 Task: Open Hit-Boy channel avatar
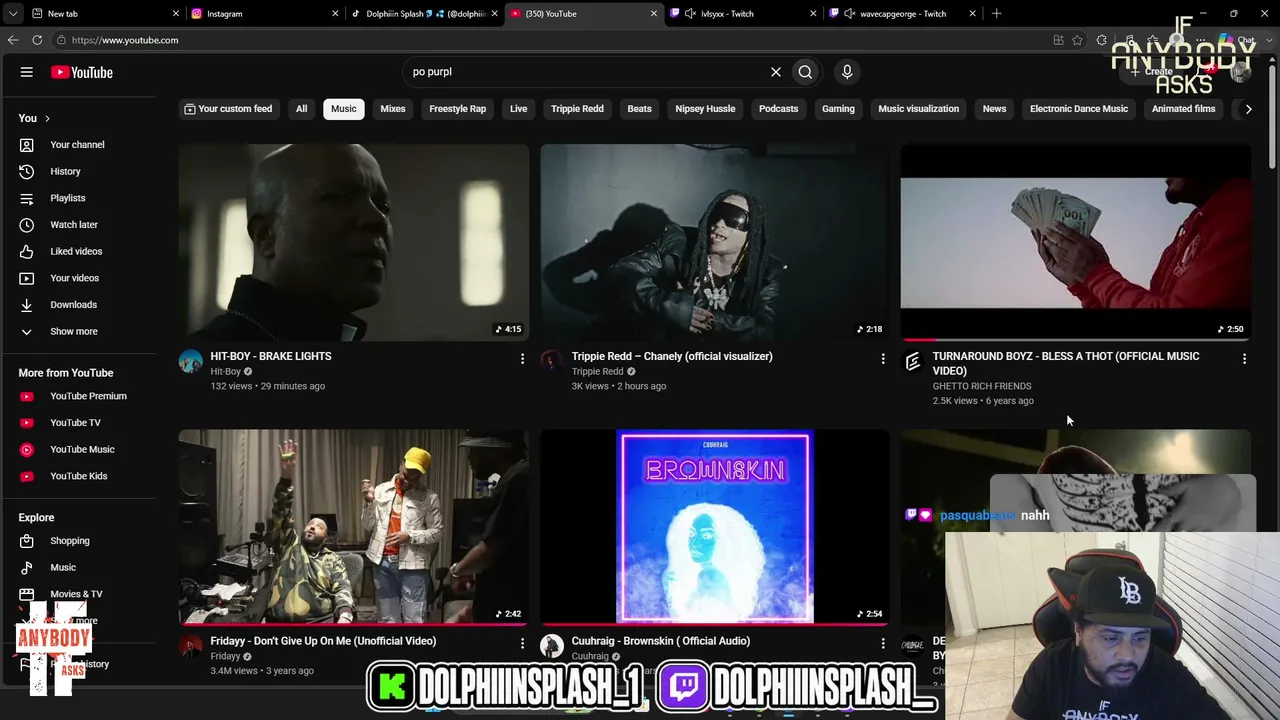pos(190,361)
